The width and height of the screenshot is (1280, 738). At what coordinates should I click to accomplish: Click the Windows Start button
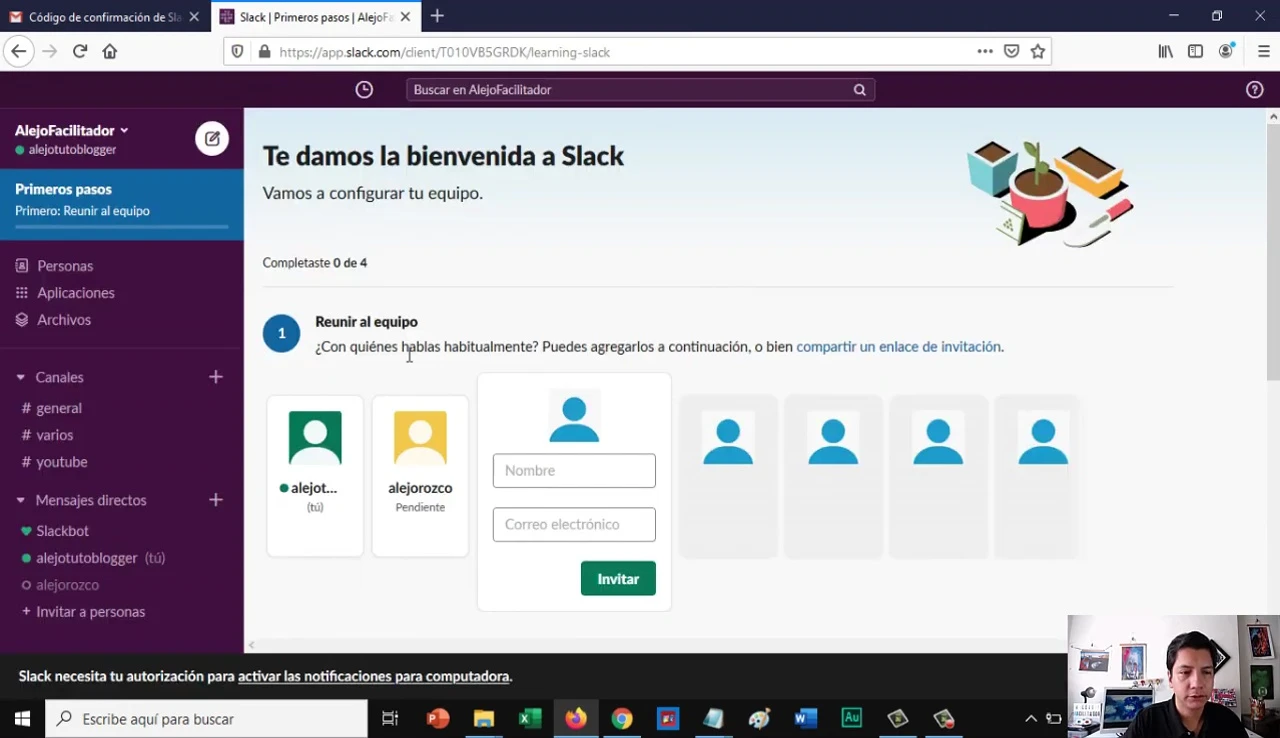click(x=22, y=719)
